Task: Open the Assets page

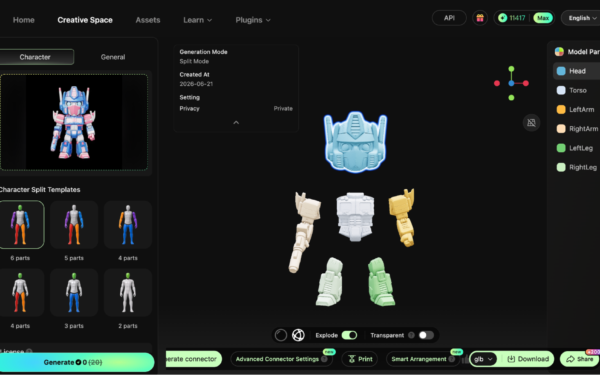Action: tap(148, 20)
